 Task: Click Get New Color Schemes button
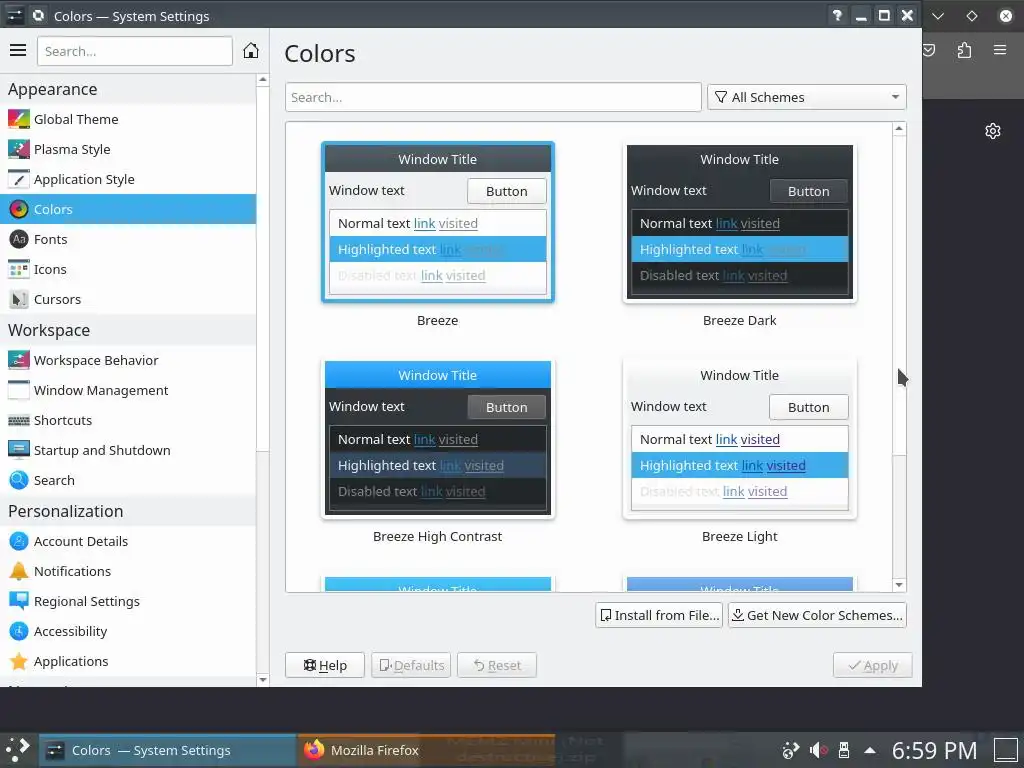817,615
